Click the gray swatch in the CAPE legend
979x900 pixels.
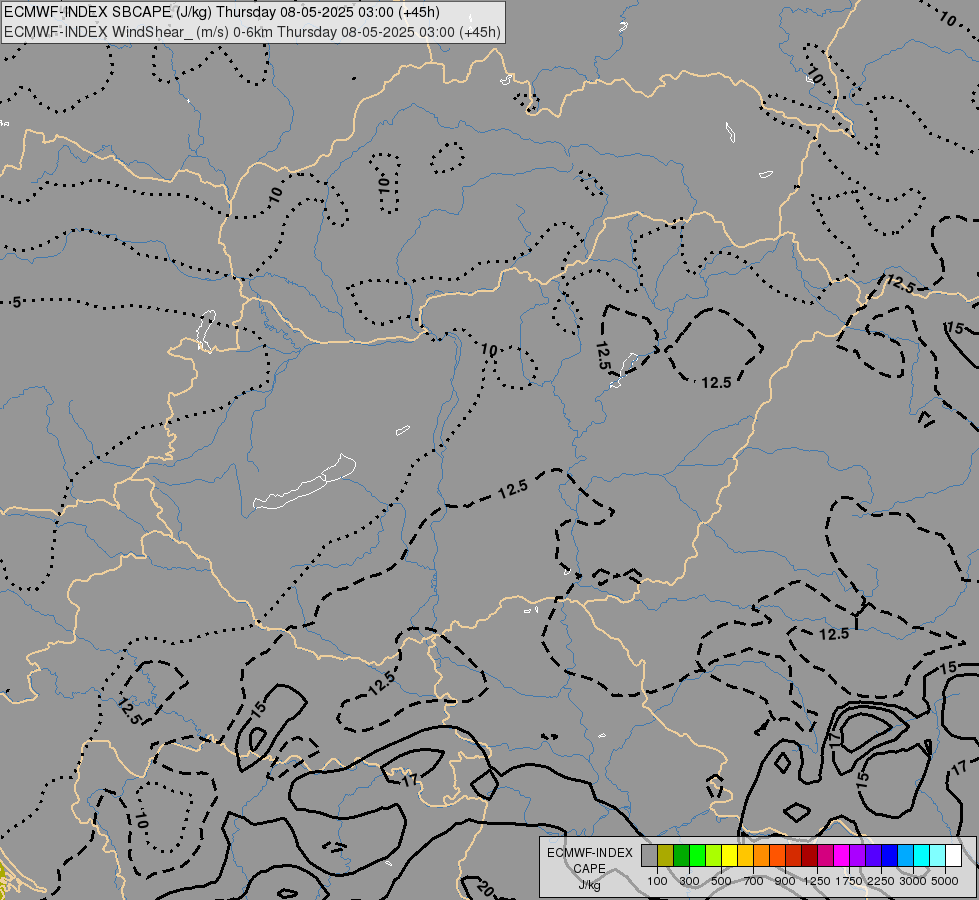pyautogui.click(x=649, y=856)
